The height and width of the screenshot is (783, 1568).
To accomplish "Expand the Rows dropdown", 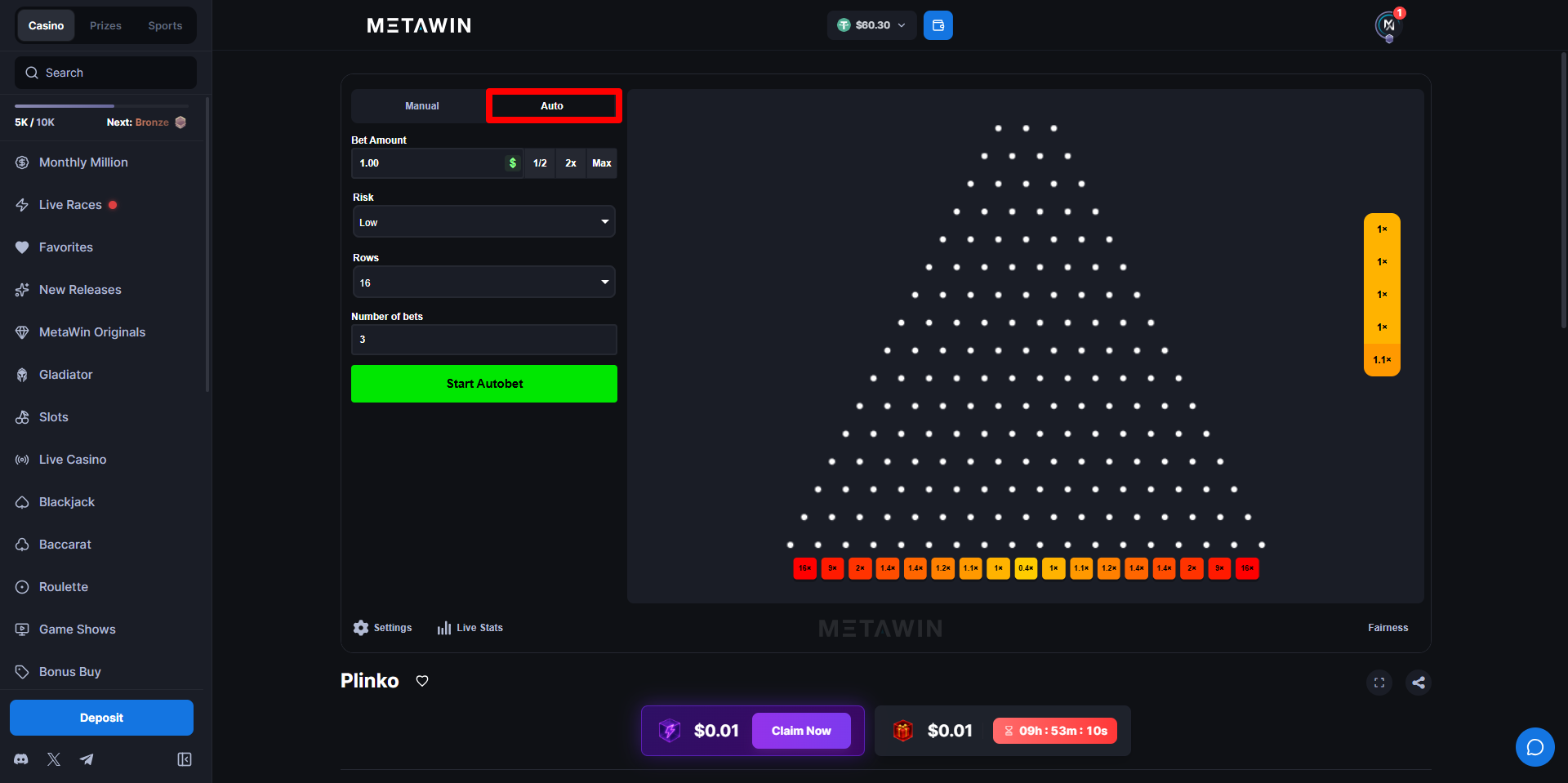I will [483, 283].
